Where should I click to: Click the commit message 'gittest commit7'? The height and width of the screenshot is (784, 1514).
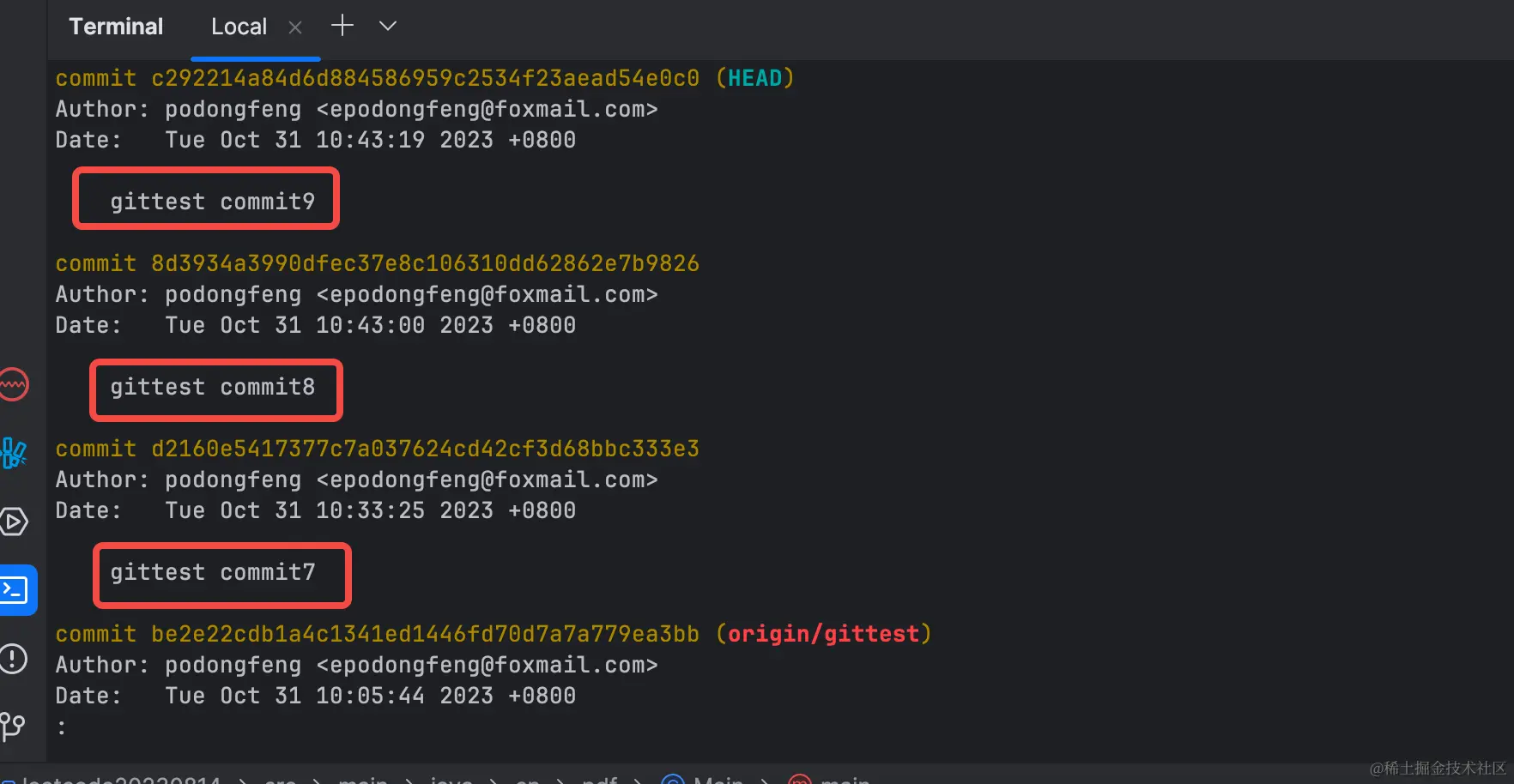coord(212,572)
